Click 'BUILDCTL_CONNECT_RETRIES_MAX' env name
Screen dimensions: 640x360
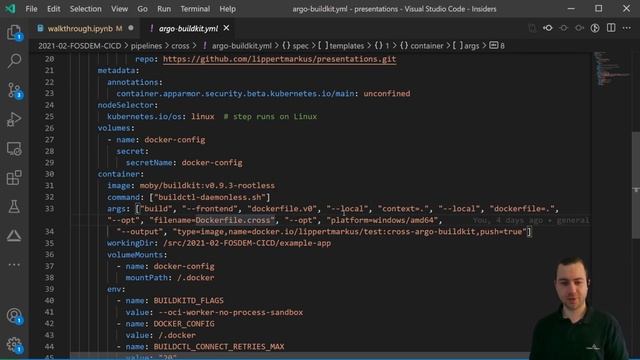tap(219, 347)
